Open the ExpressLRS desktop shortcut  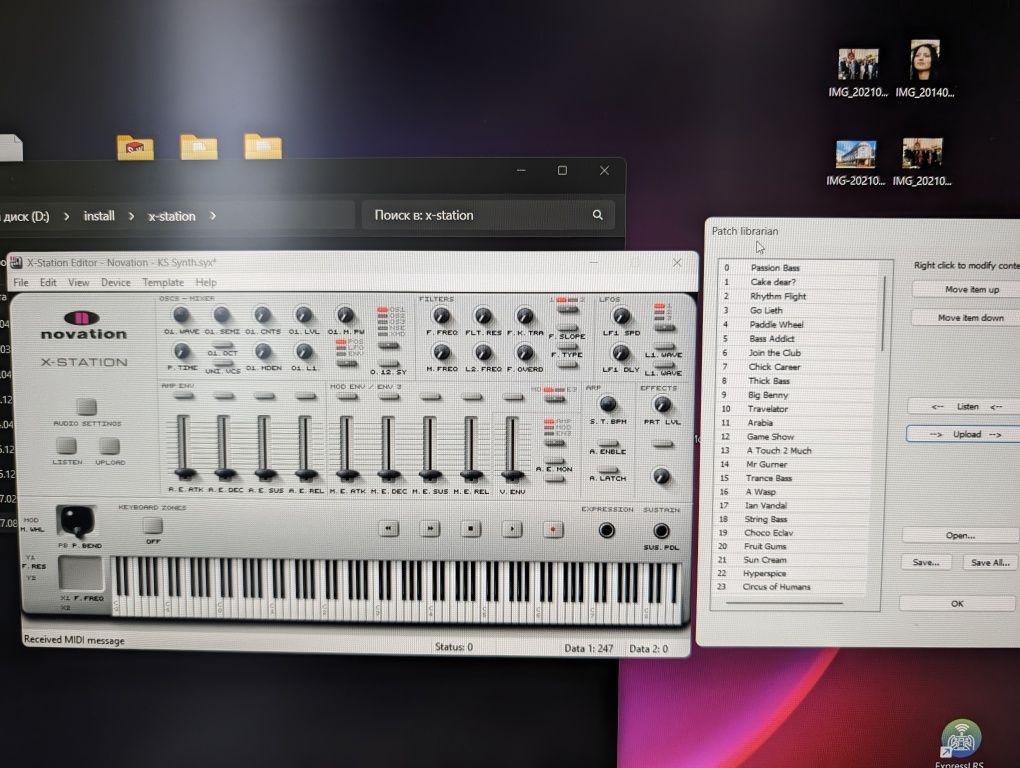click(x=960, y=744)
